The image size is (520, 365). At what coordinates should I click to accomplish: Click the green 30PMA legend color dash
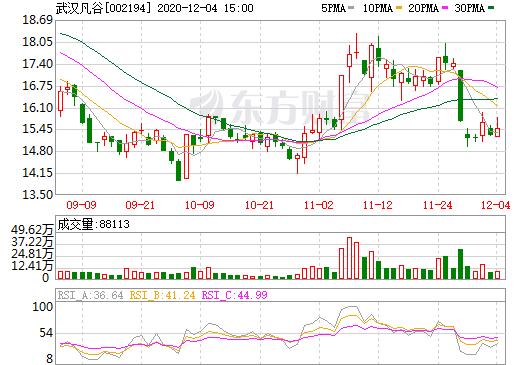[490, 8]
